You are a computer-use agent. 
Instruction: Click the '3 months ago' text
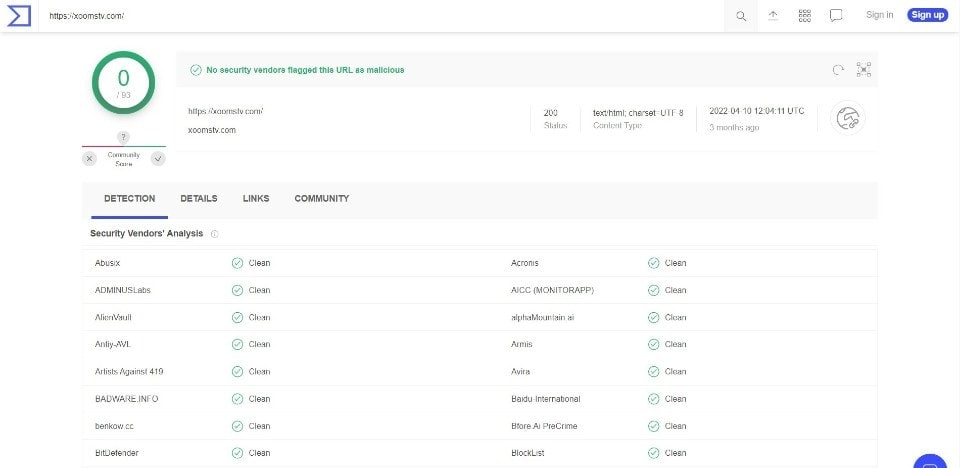734,127
